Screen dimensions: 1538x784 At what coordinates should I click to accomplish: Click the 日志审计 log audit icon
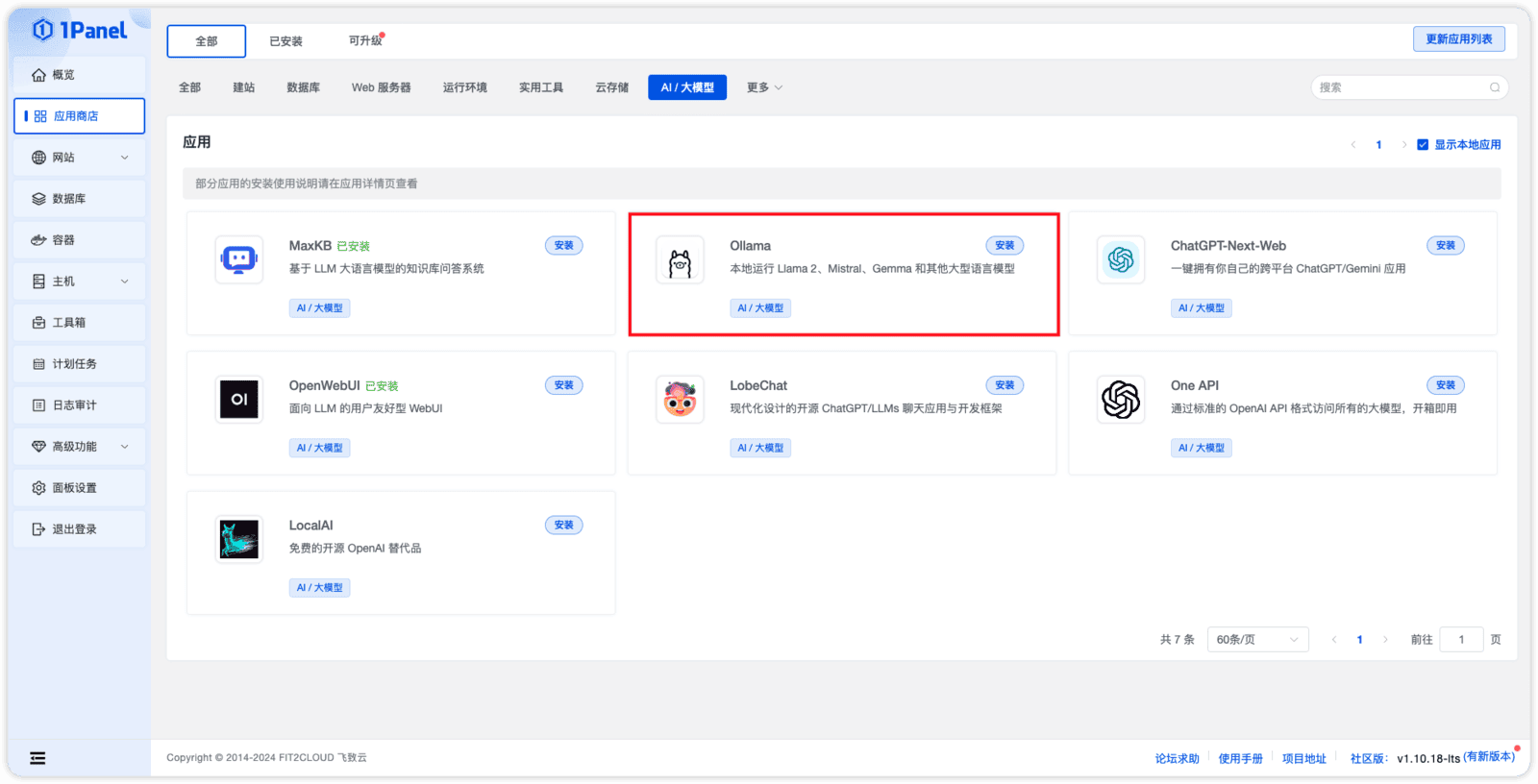click(x=38, y=405)
